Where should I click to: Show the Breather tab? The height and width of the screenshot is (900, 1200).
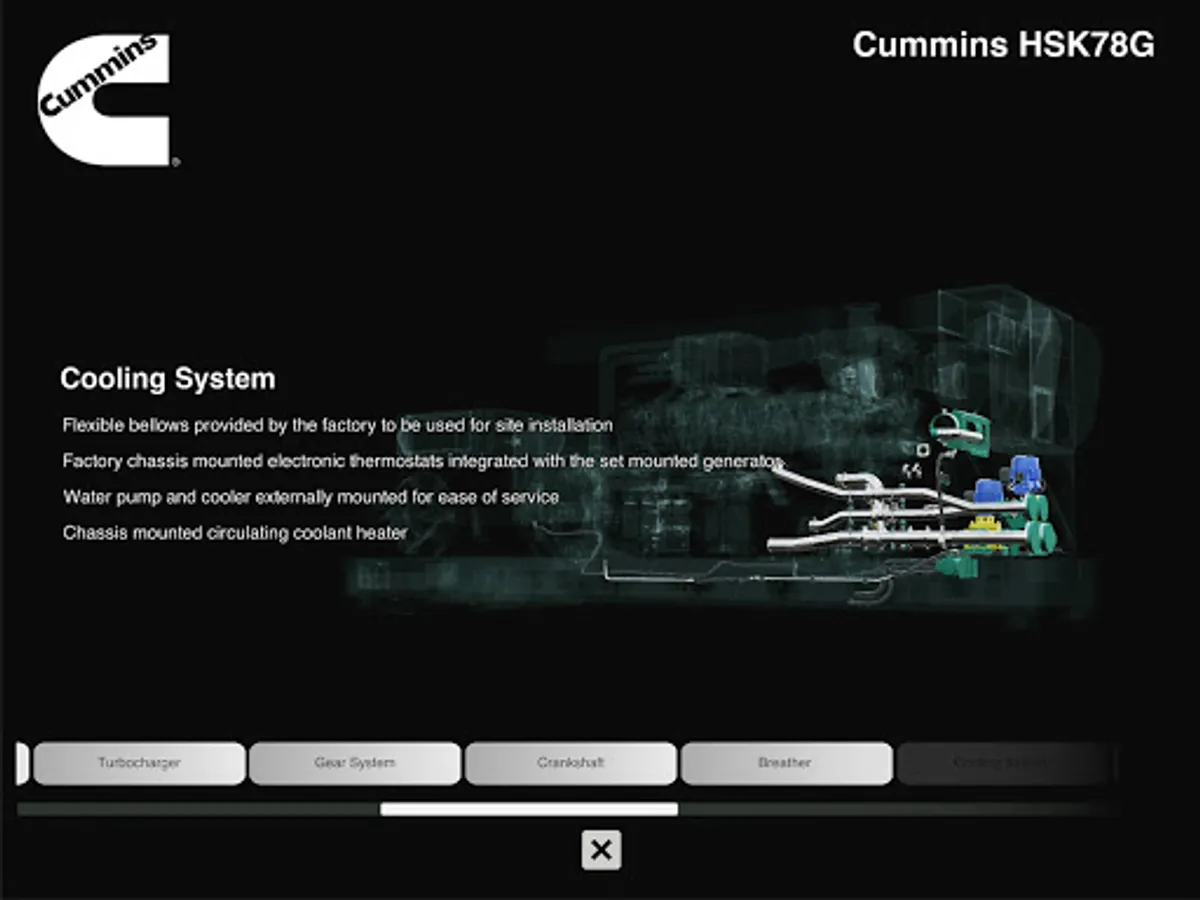click(787, 763)
